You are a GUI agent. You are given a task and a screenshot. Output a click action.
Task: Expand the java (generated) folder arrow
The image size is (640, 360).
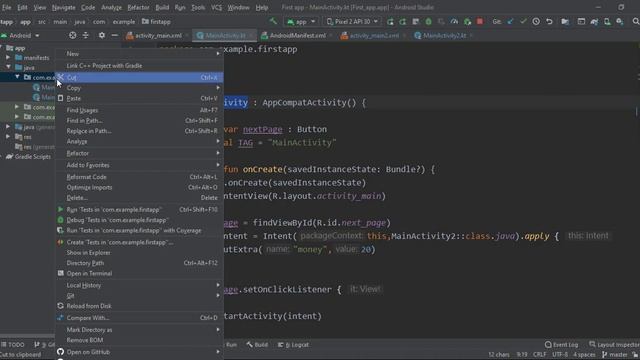tap(8, 127)
